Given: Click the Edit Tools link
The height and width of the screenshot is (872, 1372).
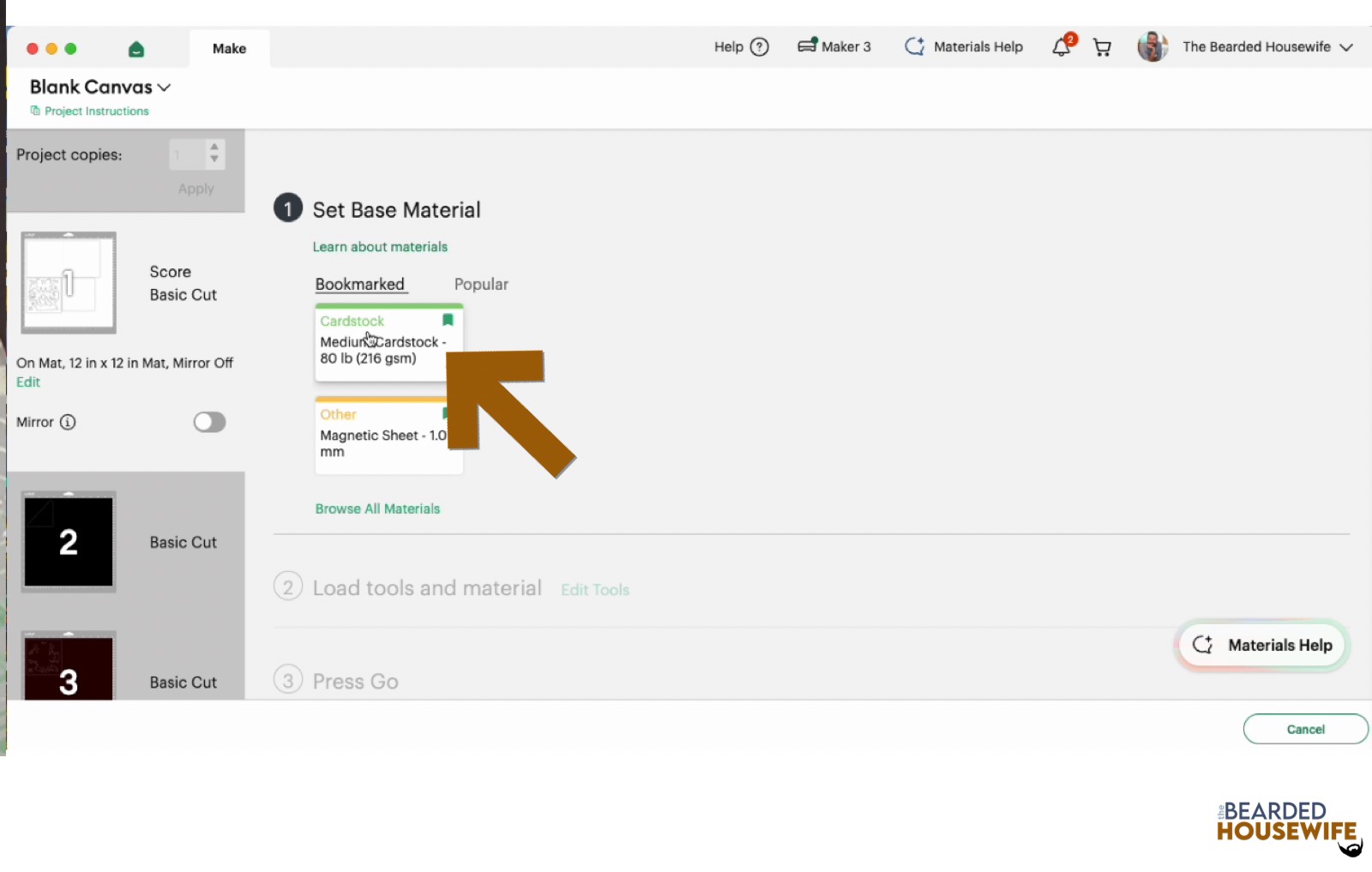Looking at the screenshot, I should (595, 590).
